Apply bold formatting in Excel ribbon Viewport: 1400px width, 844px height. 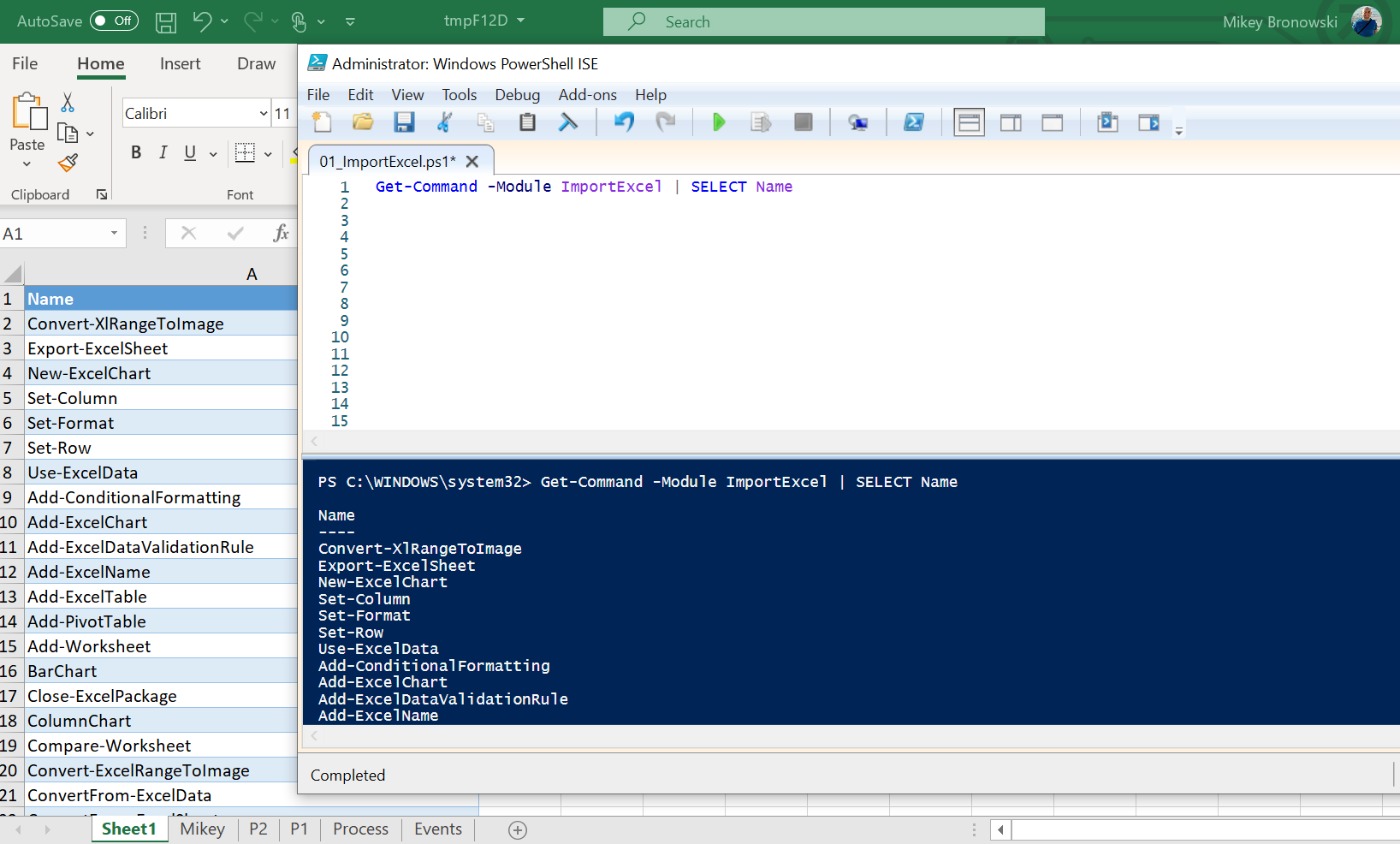[x=136, y=152]
